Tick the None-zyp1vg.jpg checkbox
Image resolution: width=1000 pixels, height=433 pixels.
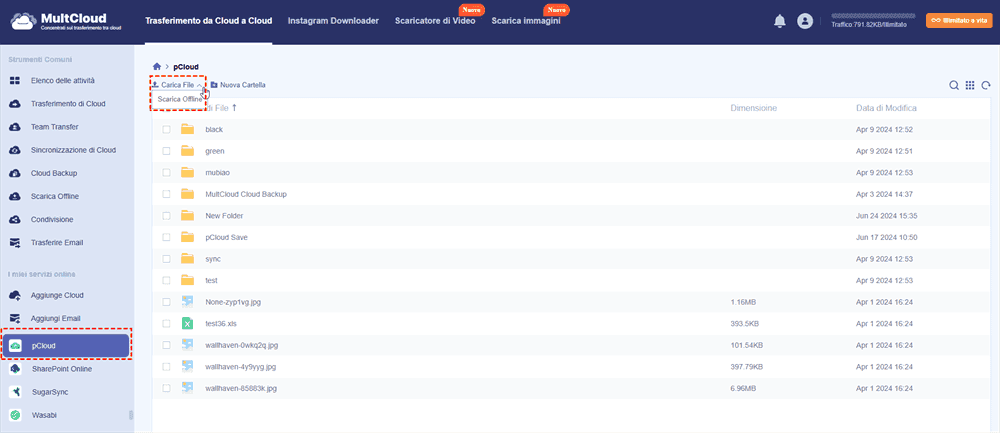point(166,302)
